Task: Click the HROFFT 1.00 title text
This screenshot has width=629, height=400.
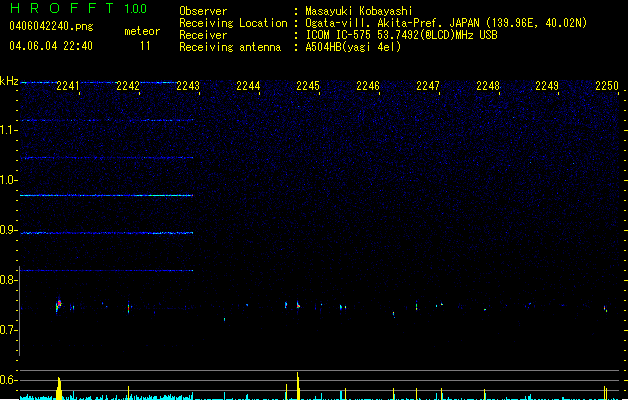Action: coord(75,9)
